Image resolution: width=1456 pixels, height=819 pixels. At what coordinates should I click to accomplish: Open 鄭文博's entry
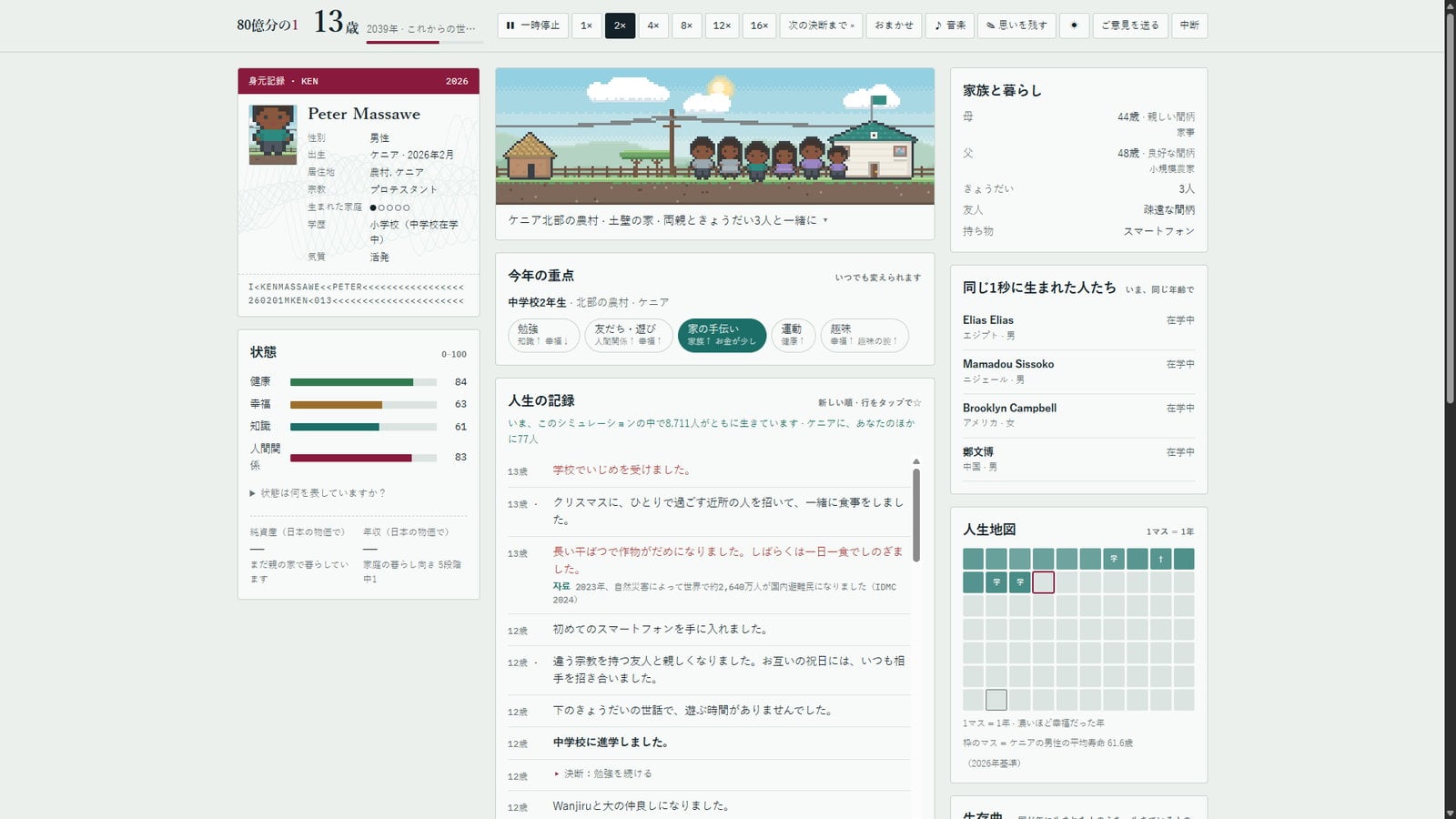coord(1078,459)
